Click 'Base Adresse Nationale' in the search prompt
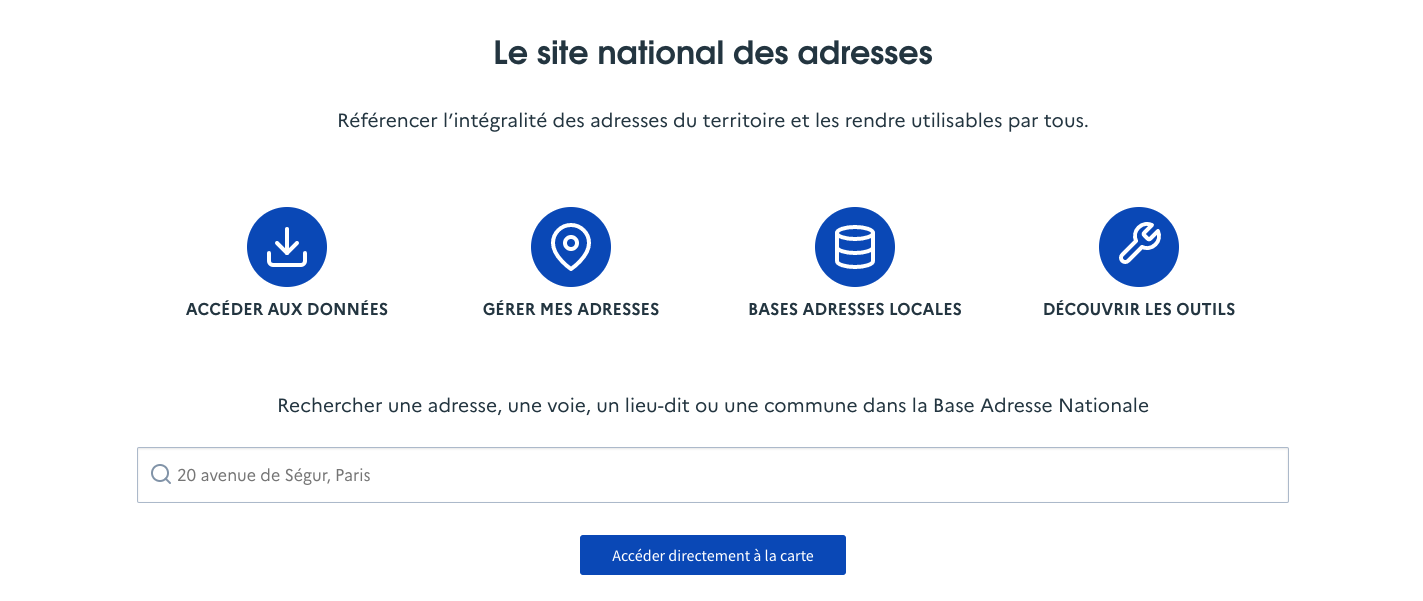The width and height of the screenshot is (1423, 601). [x=1041, y=406]
